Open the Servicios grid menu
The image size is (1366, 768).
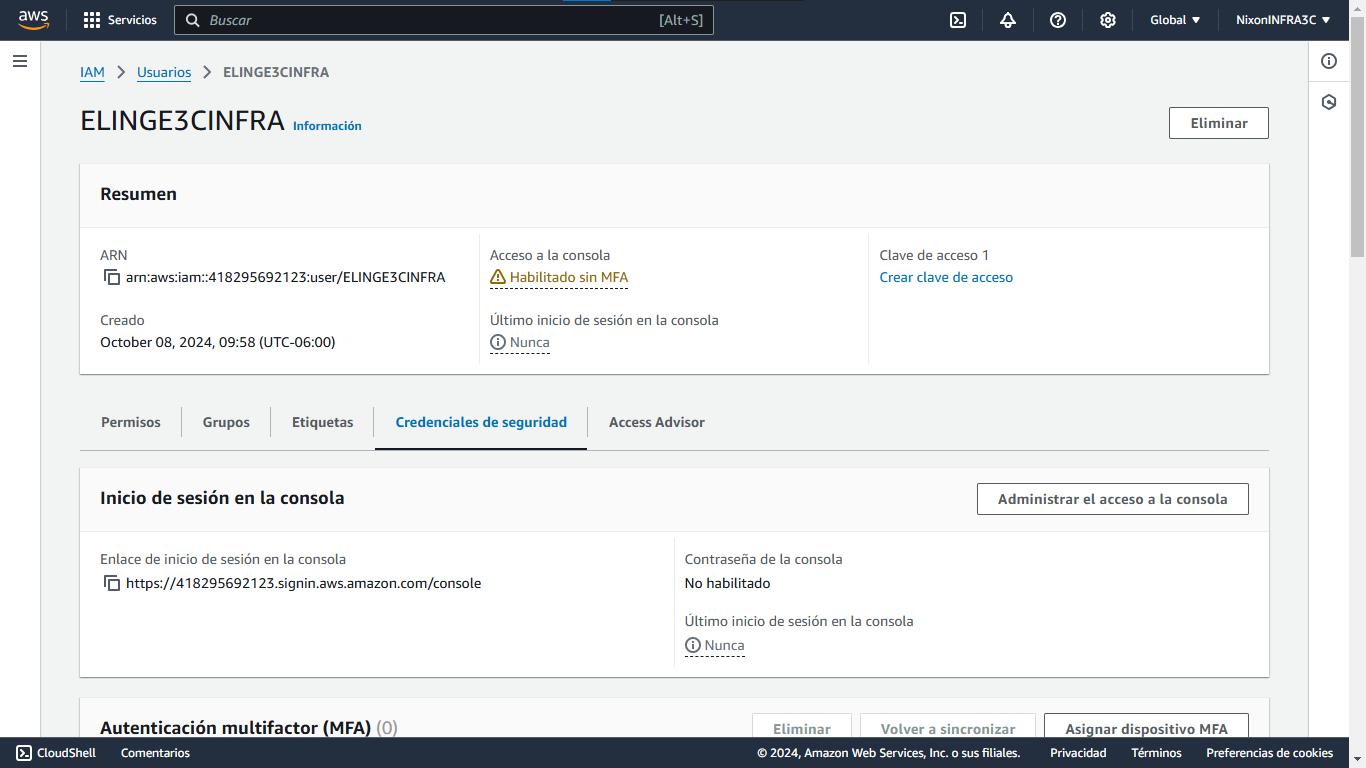point(120,20)
